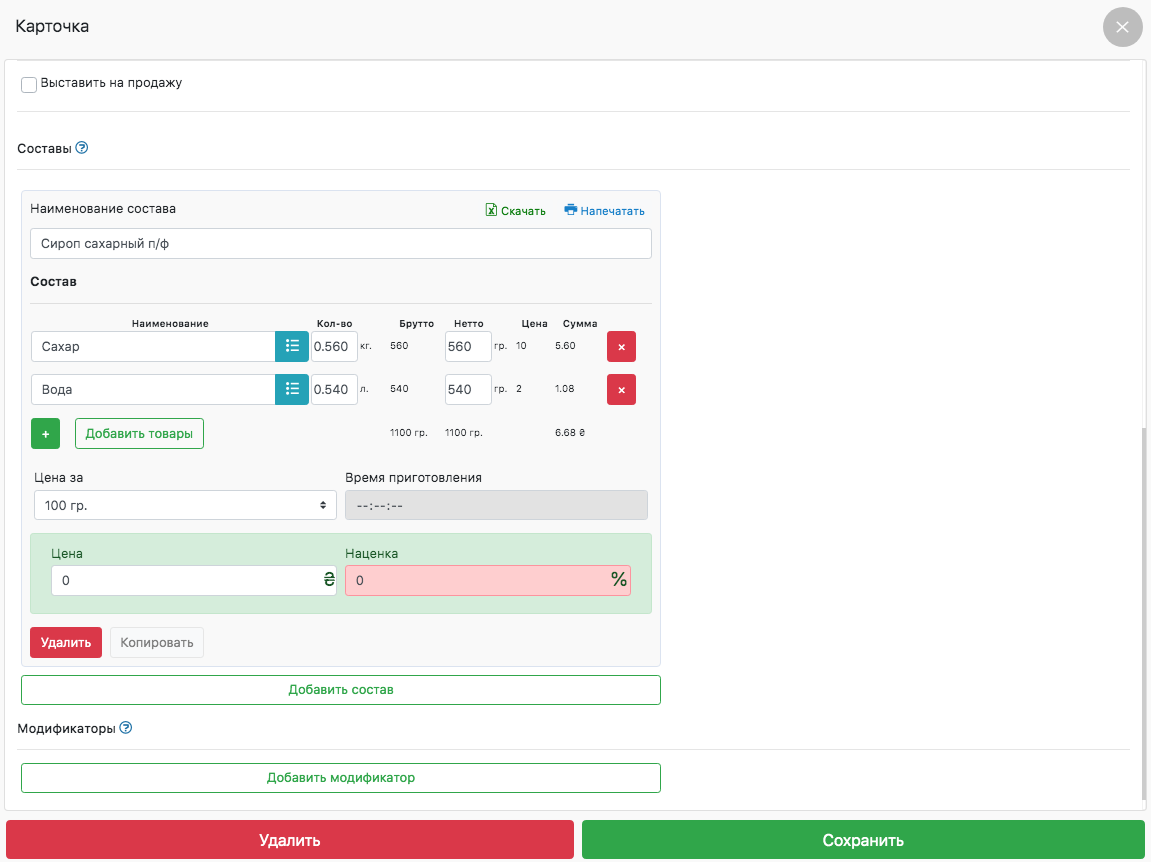Focus the Наименование состава text field
Screen dimensions: 1151x862
pyautogui.click(x=341, y=243)
